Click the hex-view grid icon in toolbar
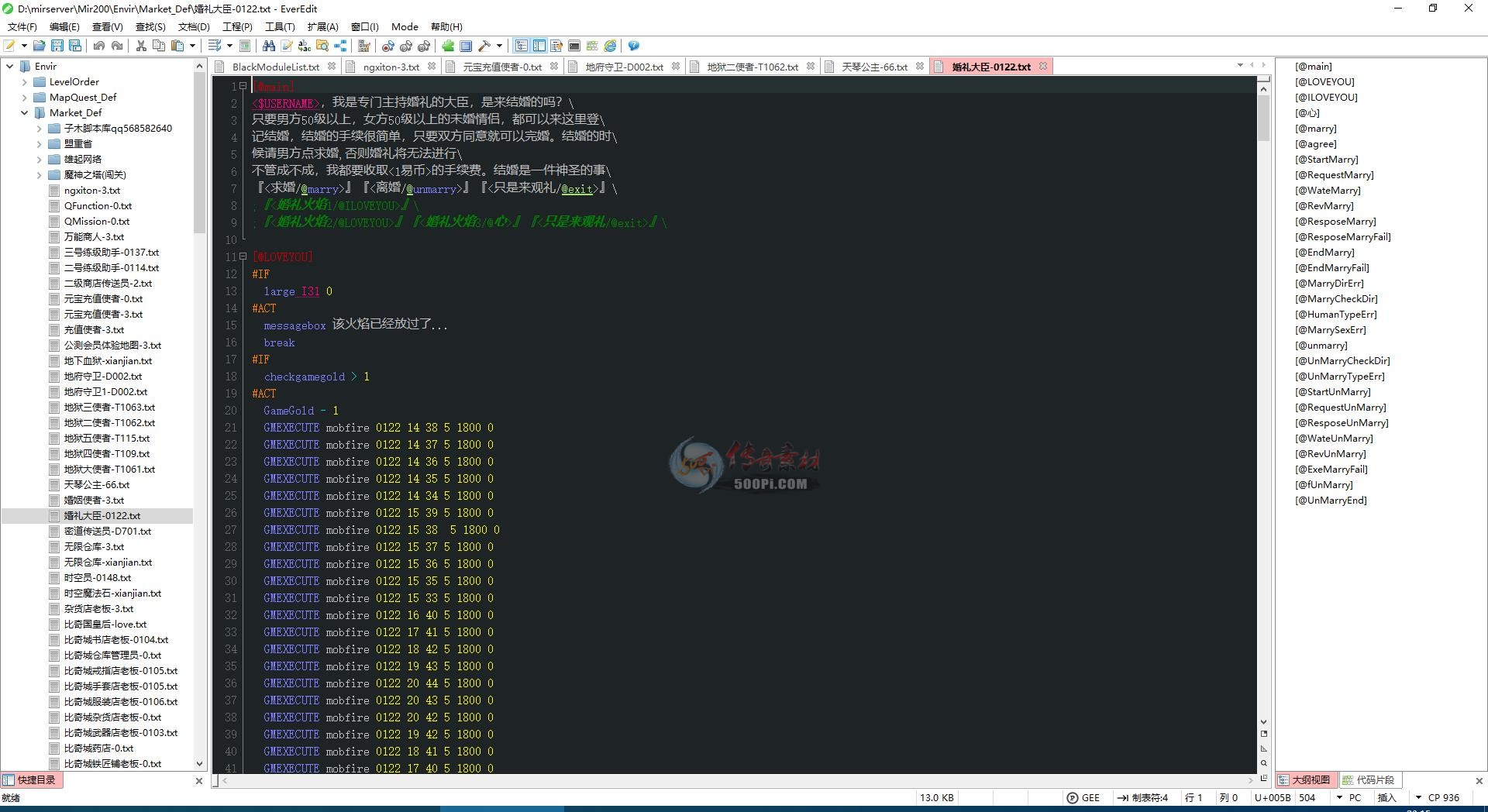Image resolution: width=1488 pixels, height=812 pixels. pyautogui.click(x=364, y=46)
